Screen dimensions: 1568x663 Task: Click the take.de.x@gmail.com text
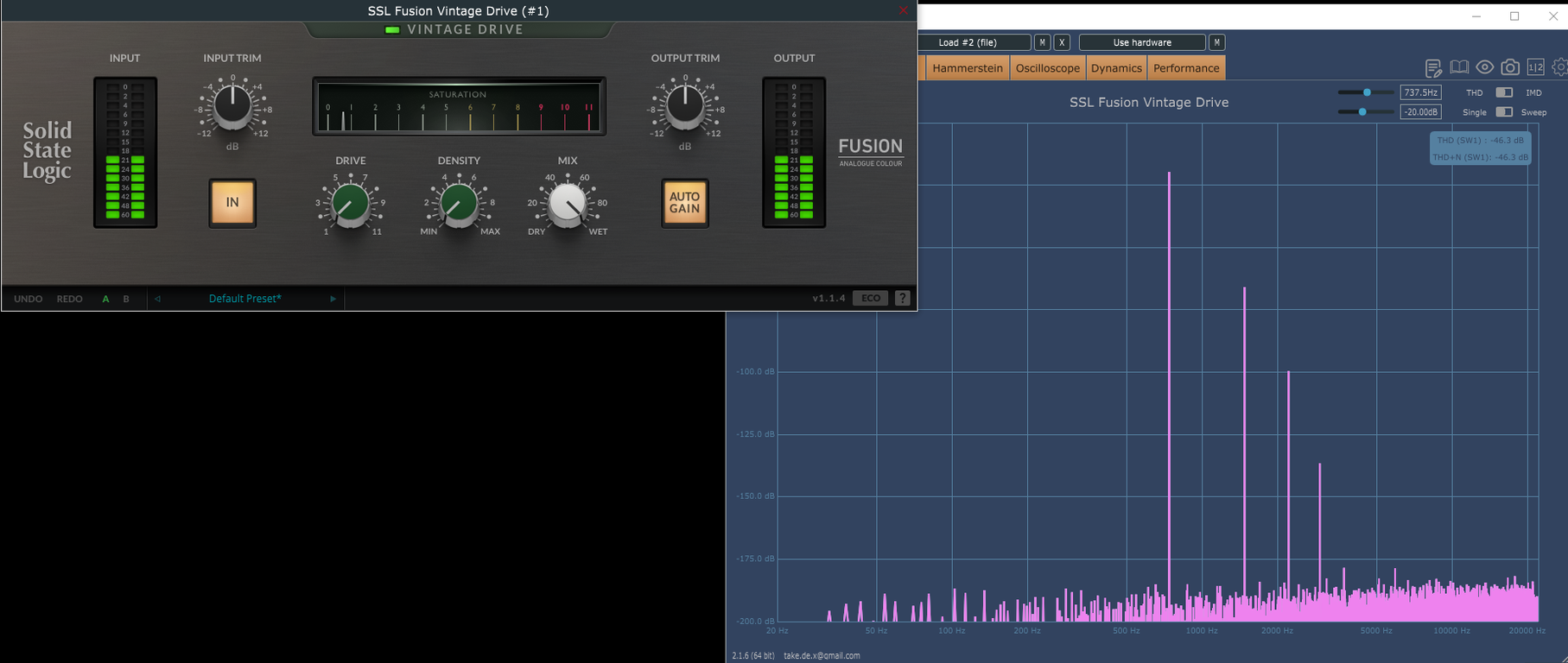[x=822, y=655]
